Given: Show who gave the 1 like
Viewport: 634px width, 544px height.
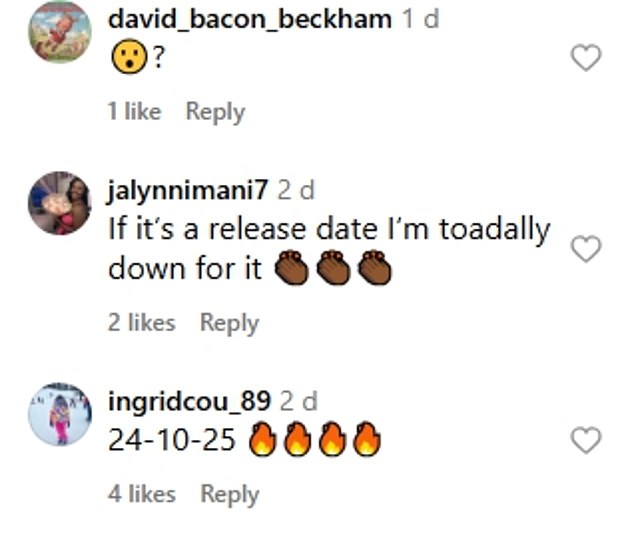Looking at the screenshot, I should [134, 112].
